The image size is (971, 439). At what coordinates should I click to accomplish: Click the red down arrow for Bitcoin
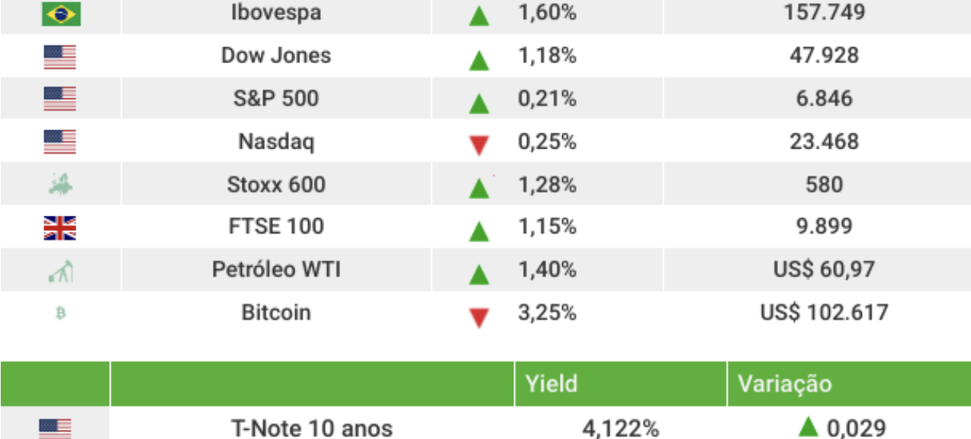(x=479, y=317)
